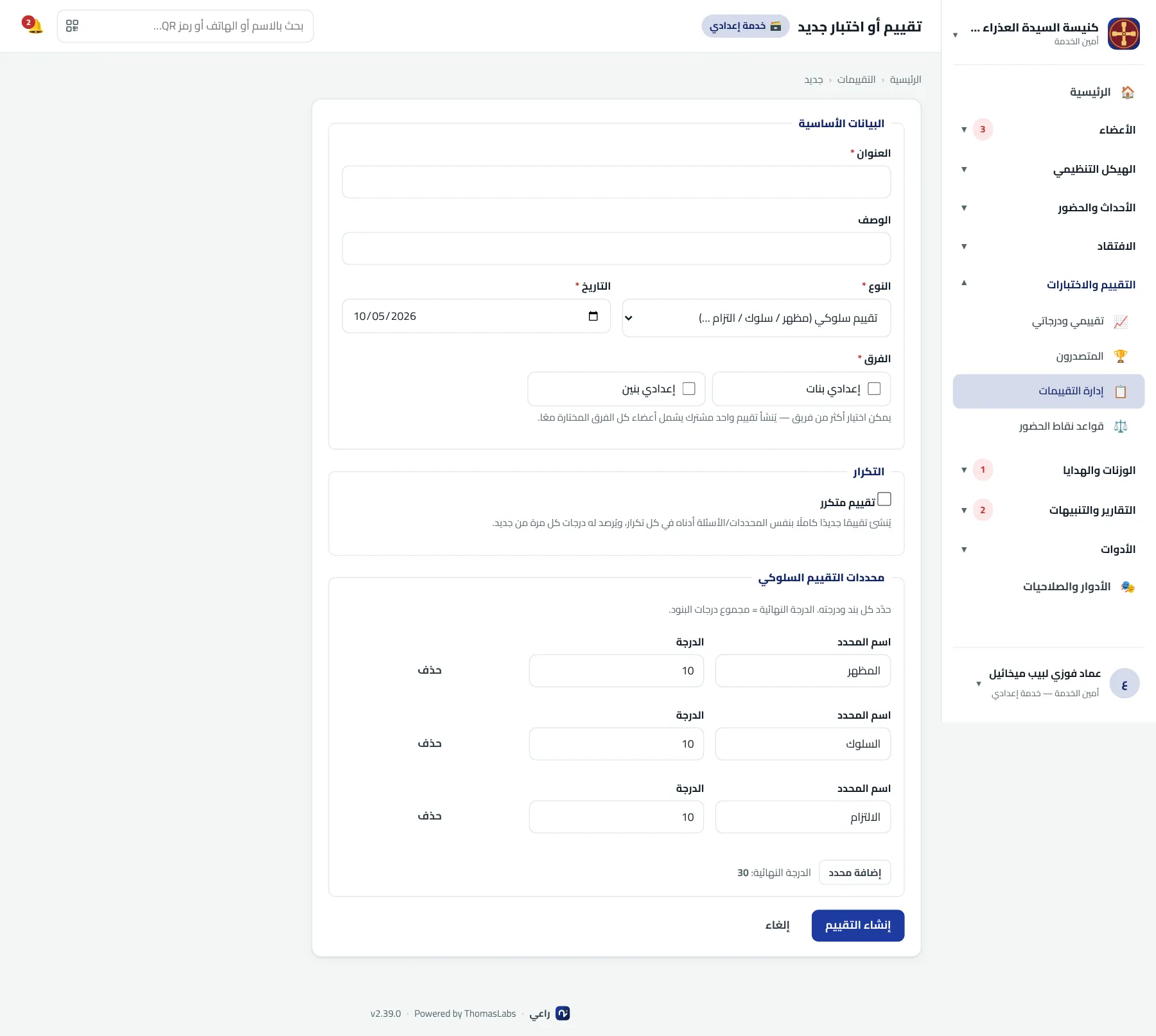The width and height of the screenshot is (1156, 1036).
Task: Edit the score field for المظهر
Action: [x=617, y=671]
